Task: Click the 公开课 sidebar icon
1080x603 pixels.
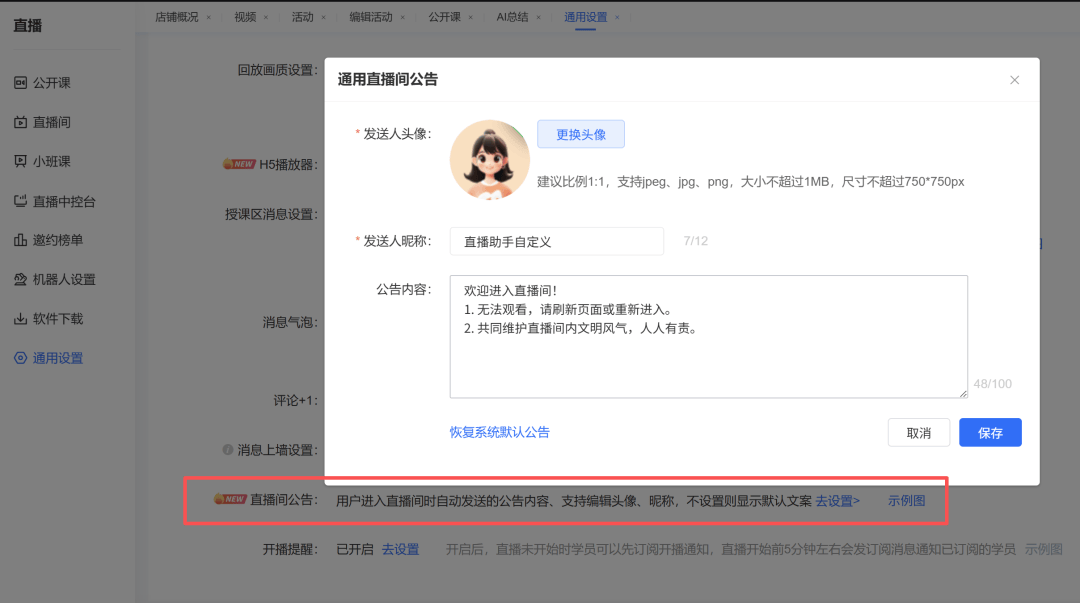Action: coord(20,83)
